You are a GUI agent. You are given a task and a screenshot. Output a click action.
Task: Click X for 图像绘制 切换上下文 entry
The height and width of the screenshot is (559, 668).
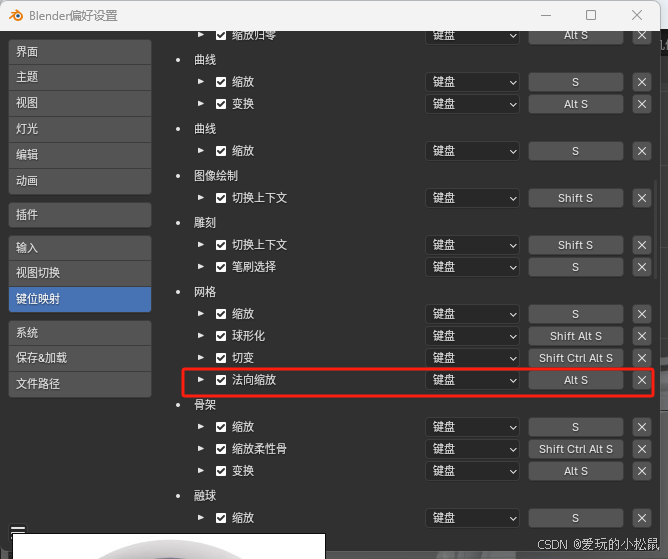click(x=642, y=198)
